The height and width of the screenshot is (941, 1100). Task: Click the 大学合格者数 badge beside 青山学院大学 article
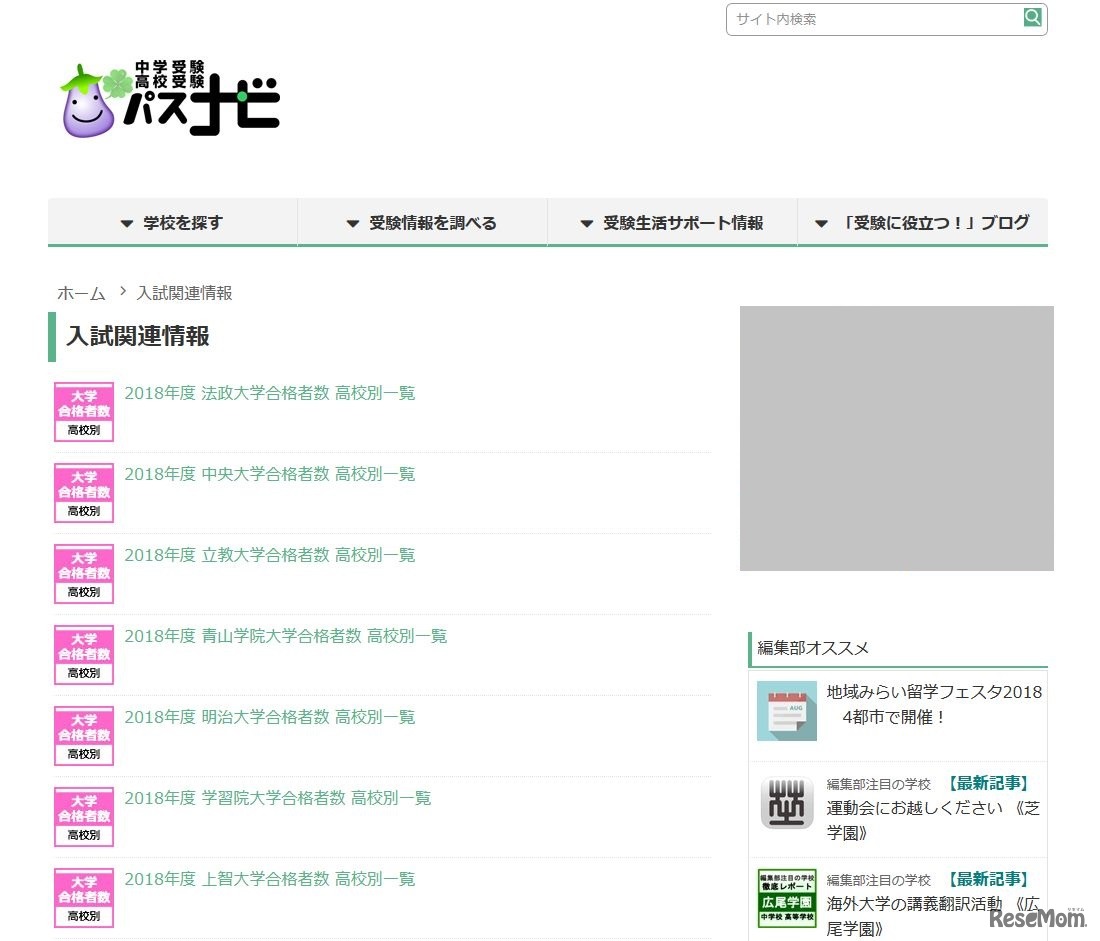click(x=84, y=653)
